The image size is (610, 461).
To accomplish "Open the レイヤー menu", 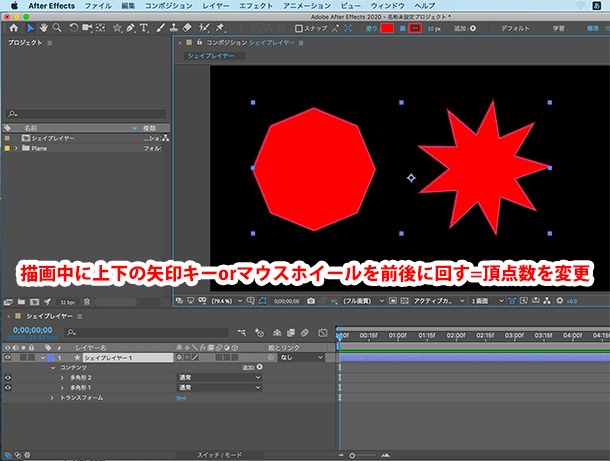I will point(216,6).
